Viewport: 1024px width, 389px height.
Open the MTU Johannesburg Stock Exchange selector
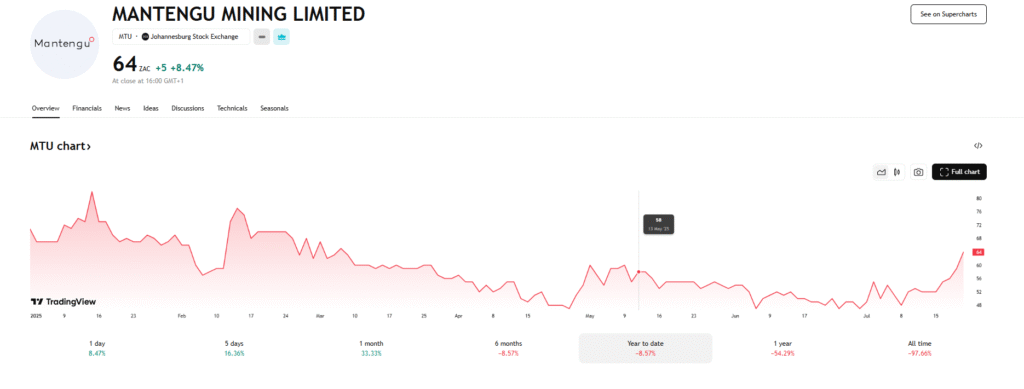(x=181, y=37)
